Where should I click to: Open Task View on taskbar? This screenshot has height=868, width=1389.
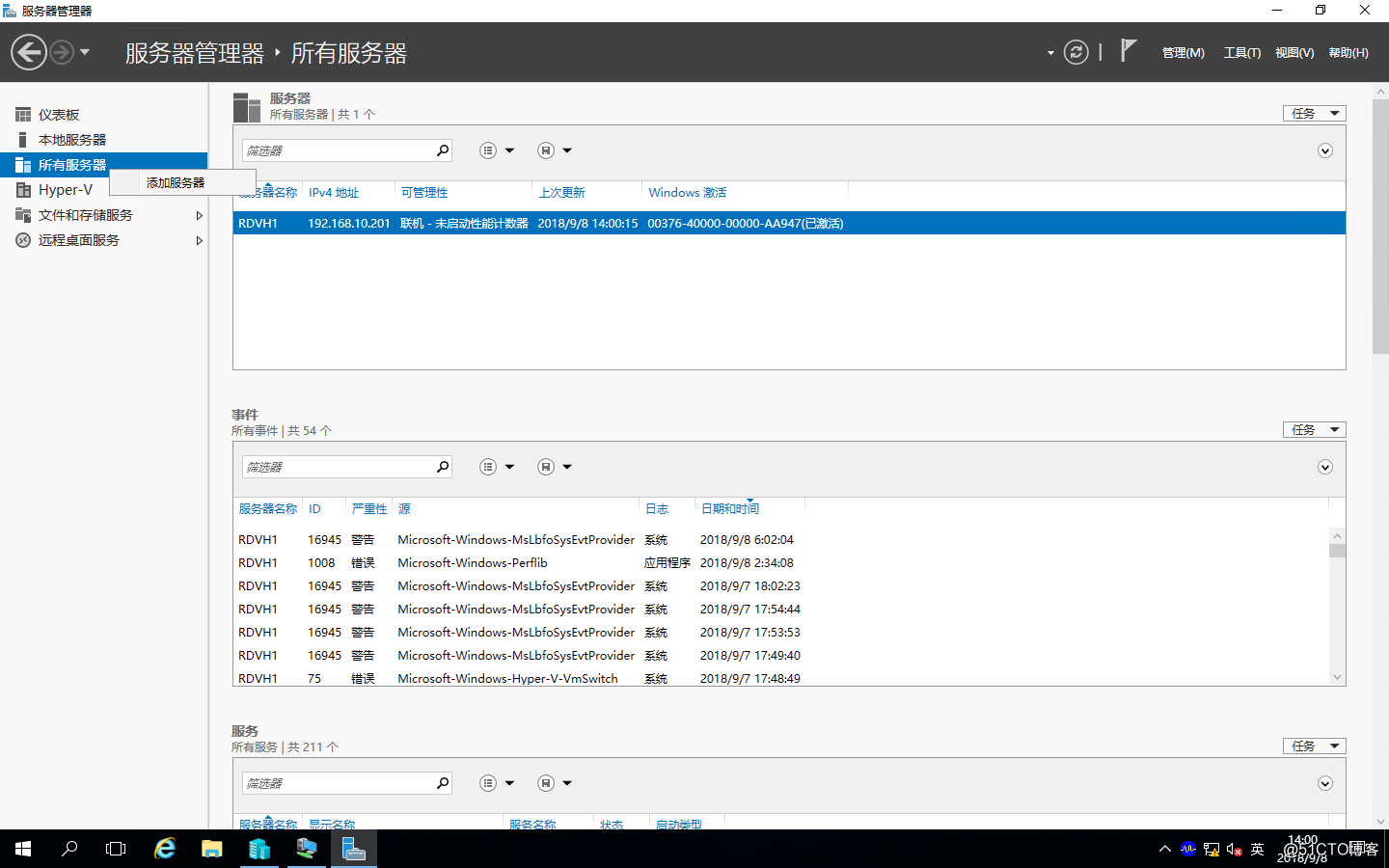pyautogui.click(x=116, y=849)
